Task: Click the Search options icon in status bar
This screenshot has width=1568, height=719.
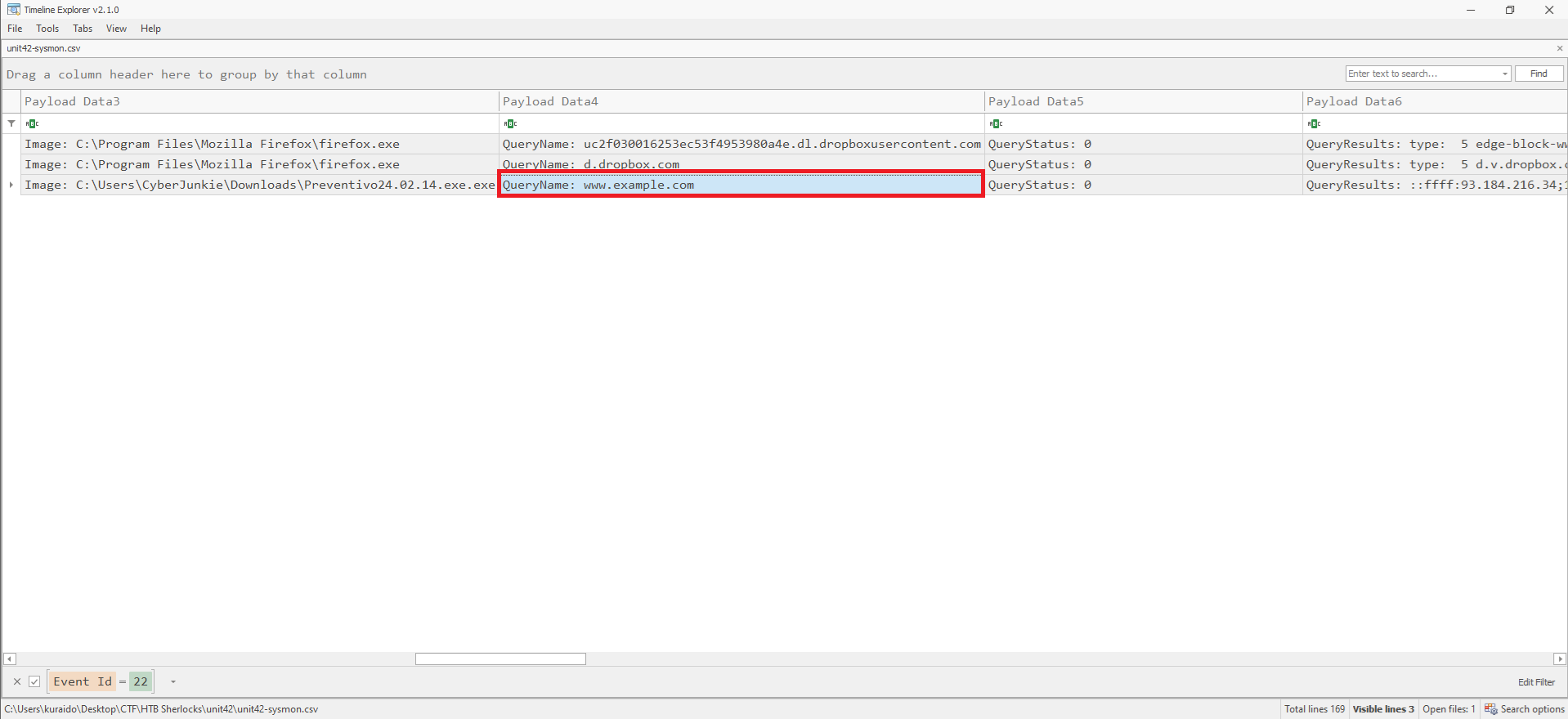Action: [x=1491, y=709]
